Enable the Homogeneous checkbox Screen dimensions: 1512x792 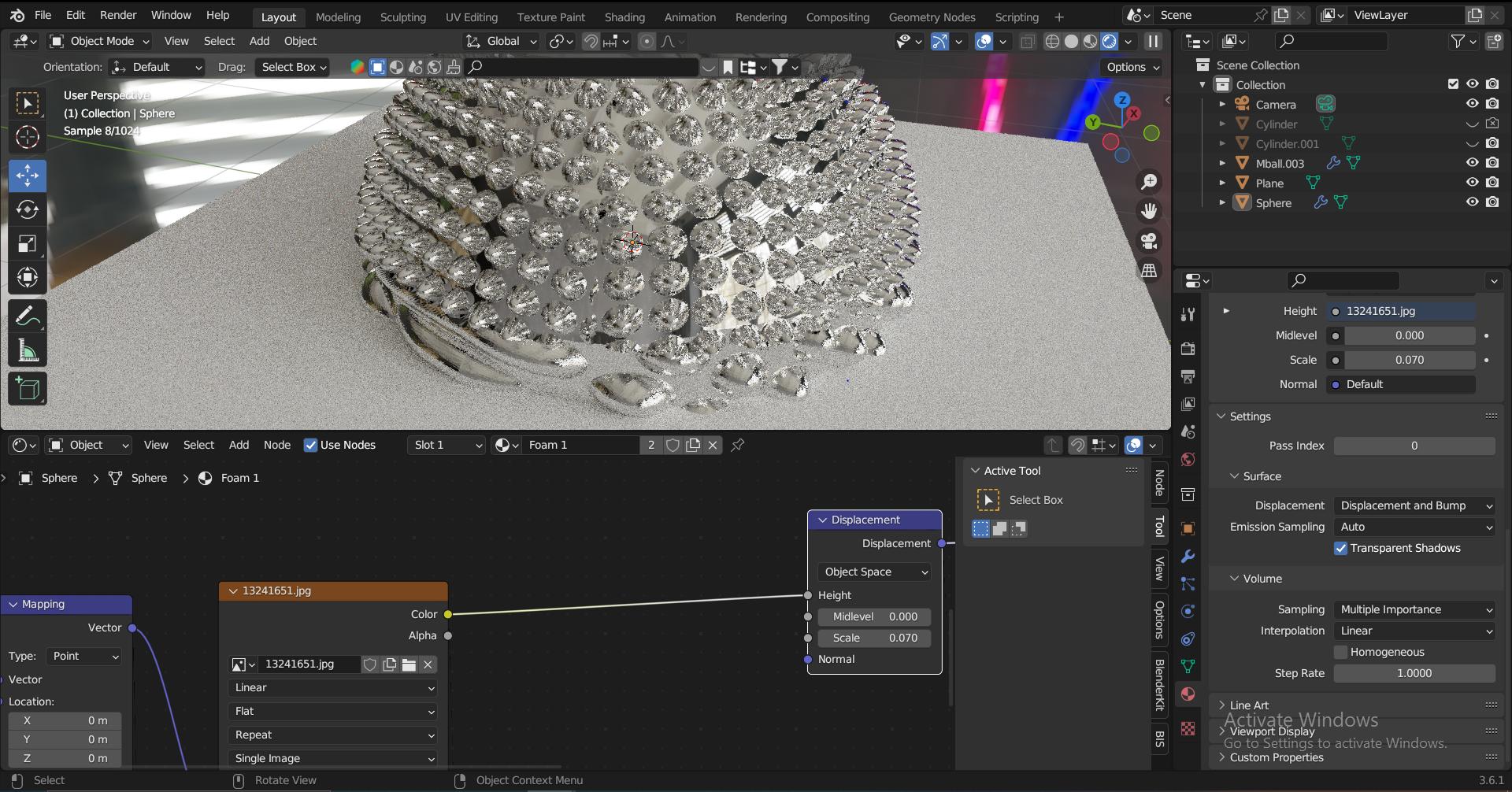click(1341, 652)
